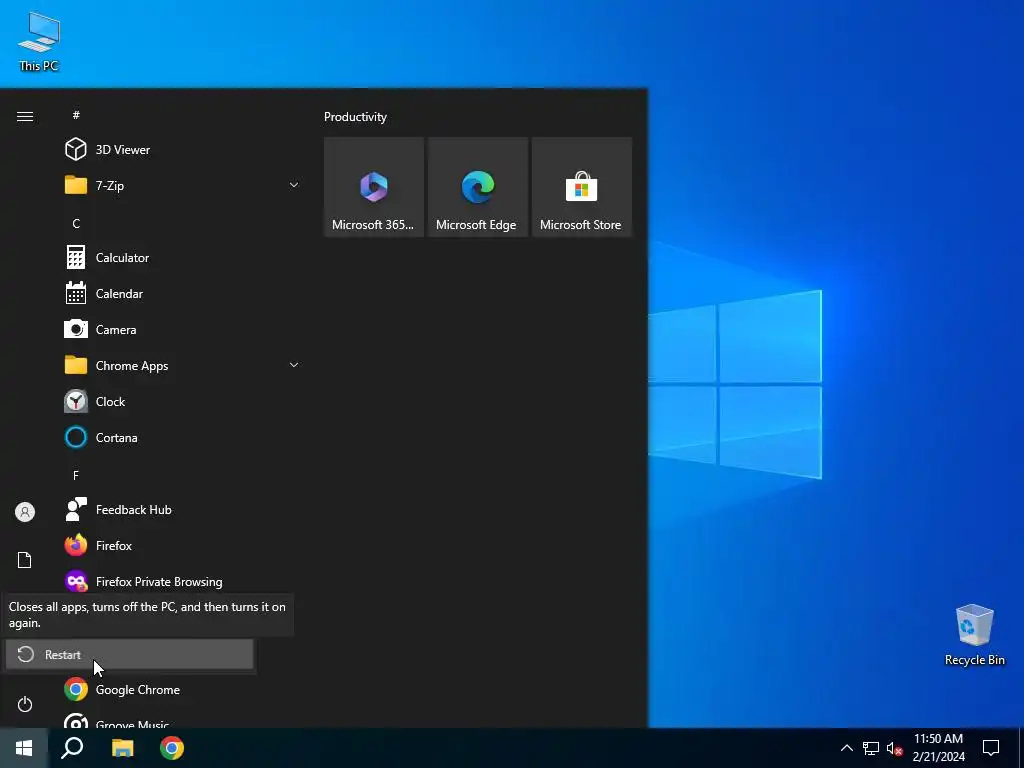The image size is (1024, 768).
Task: Click the Windows Start button
Action: coord(24,748)
